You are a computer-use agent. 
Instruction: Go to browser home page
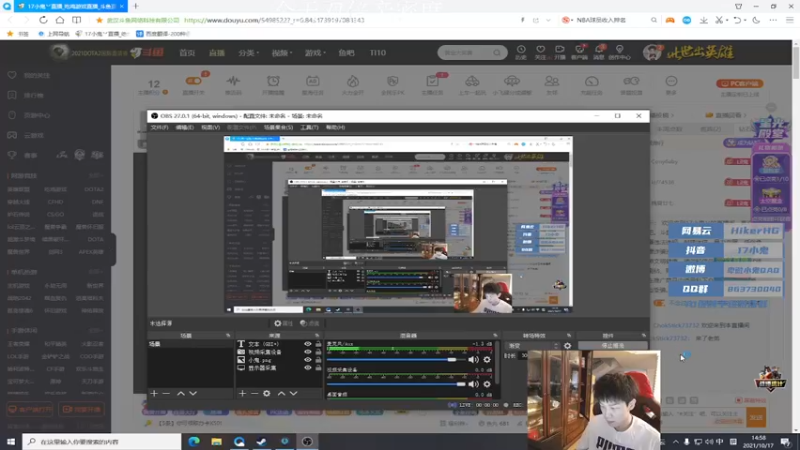60,20
